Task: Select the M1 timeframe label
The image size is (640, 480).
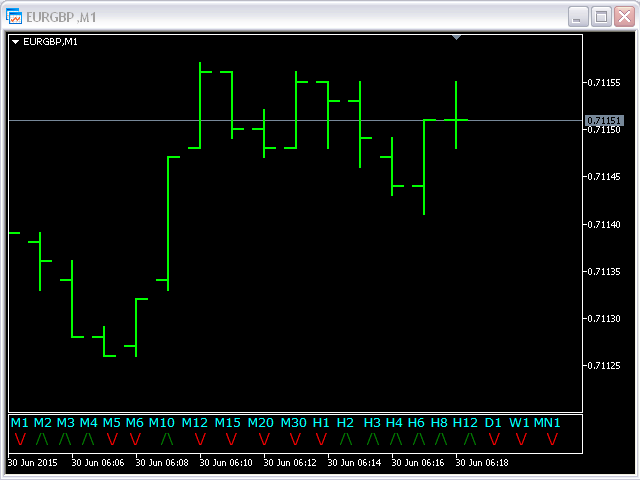Action: tap(19, 422)
